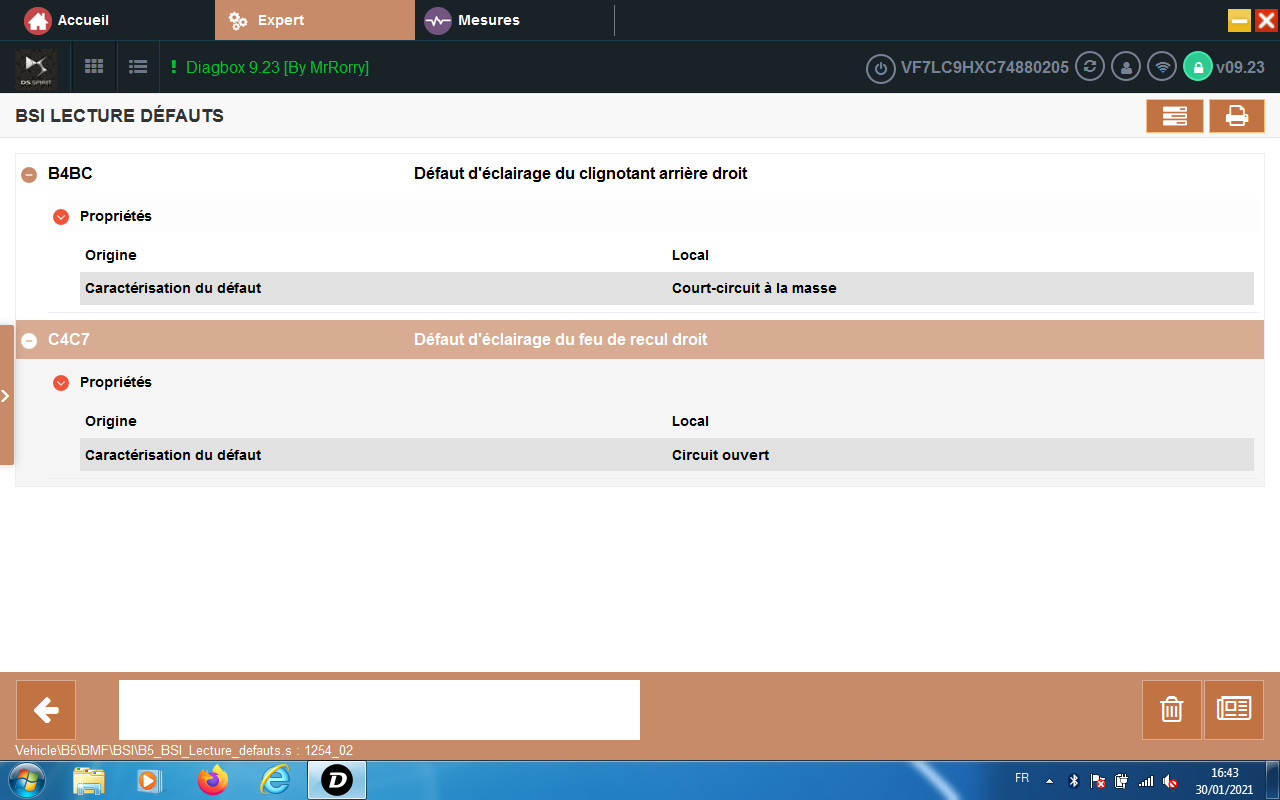Launch Firefox from the taskbar
The width and height of the screenshot is (1280, 800).
[x=212, y=780]
